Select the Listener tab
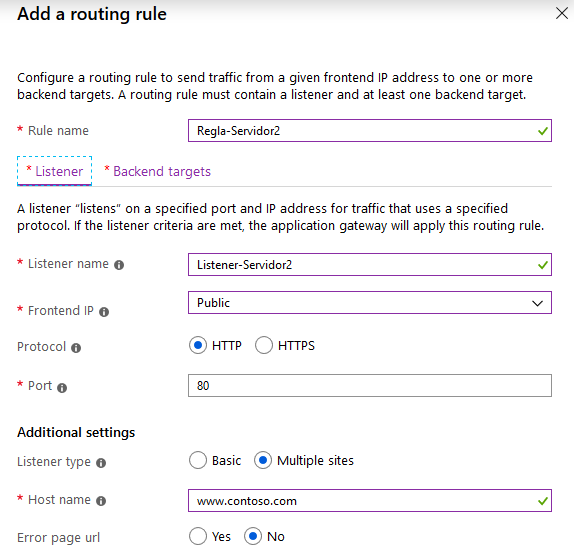This screenshot has width=574, height=559. tap(55, 171)
